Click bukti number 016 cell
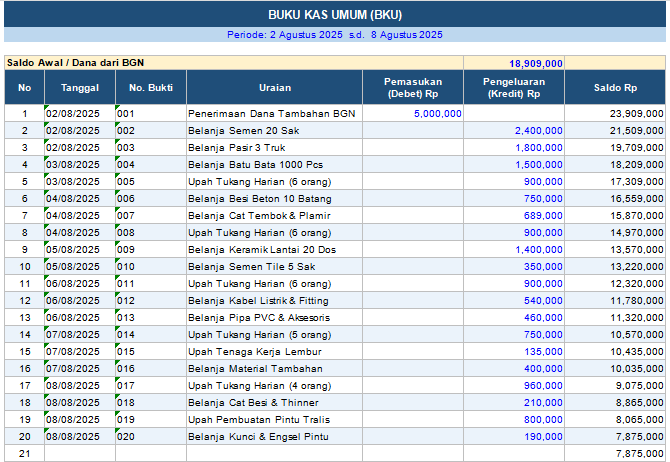This screenshot has height=462, width=670. [151, 368]
